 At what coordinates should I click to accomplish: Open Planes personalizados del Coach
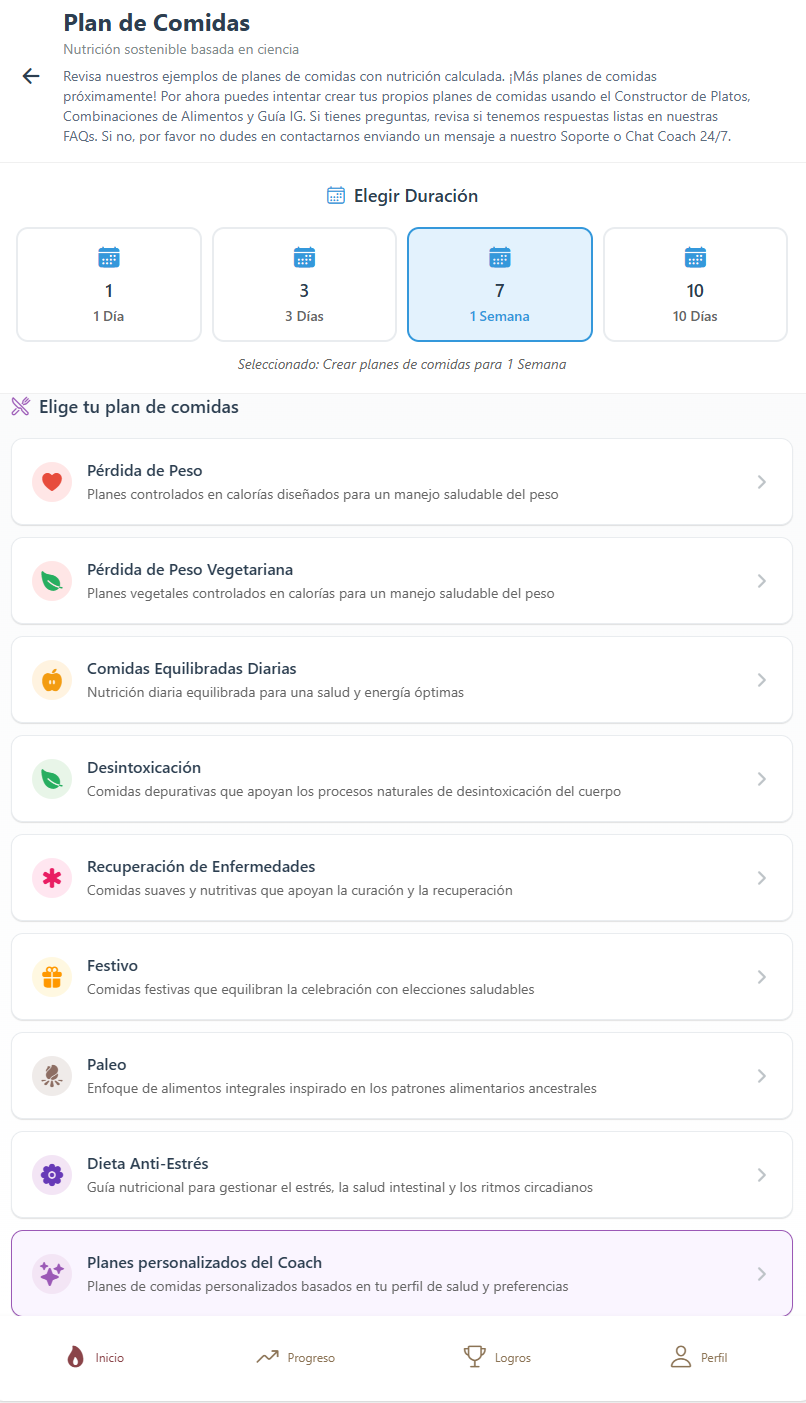[x=400, y=1273]
